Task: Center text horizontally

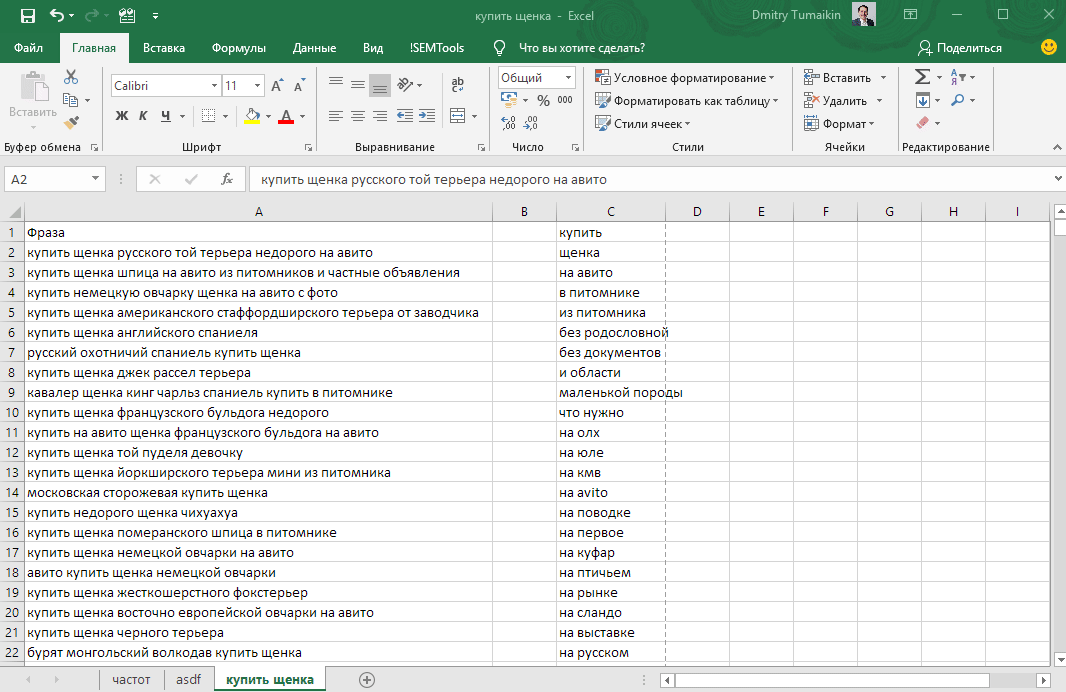Action: (x=358, y=116)
